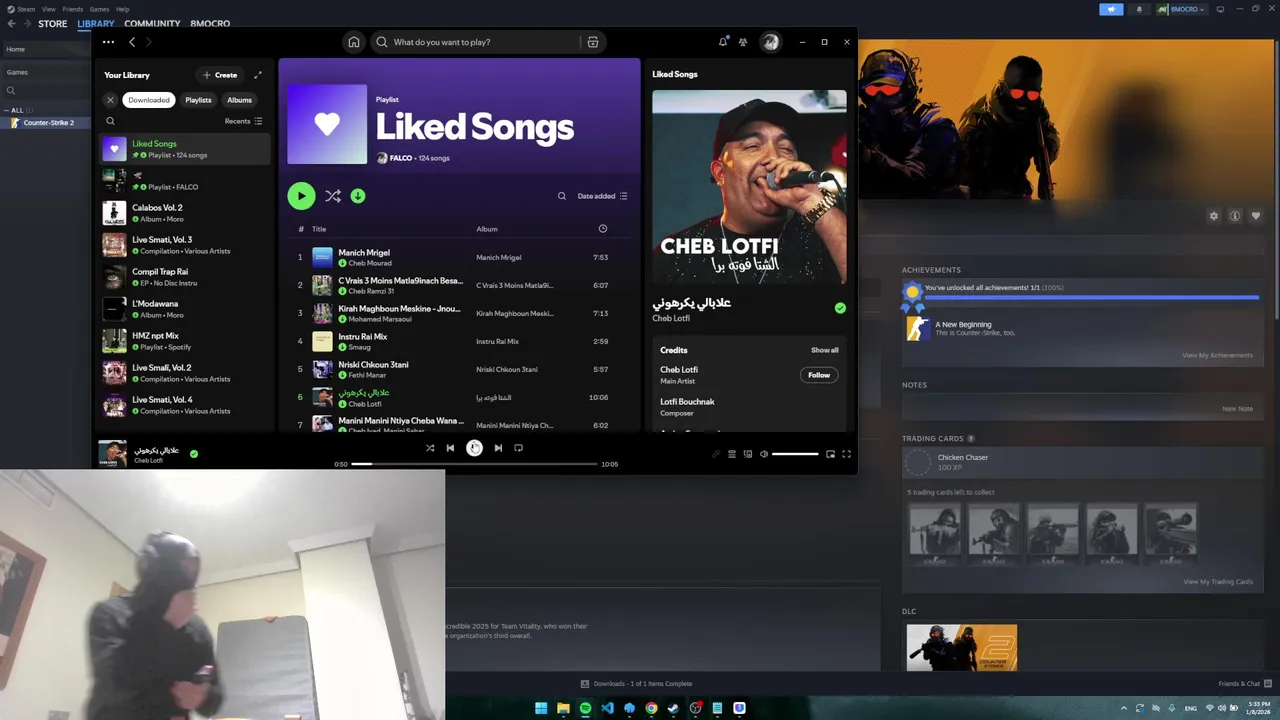Toggle shuffle in the bottom player bar
This screenshot has width=1280, height=720.
pyautogui.click(x=430, y=448)
